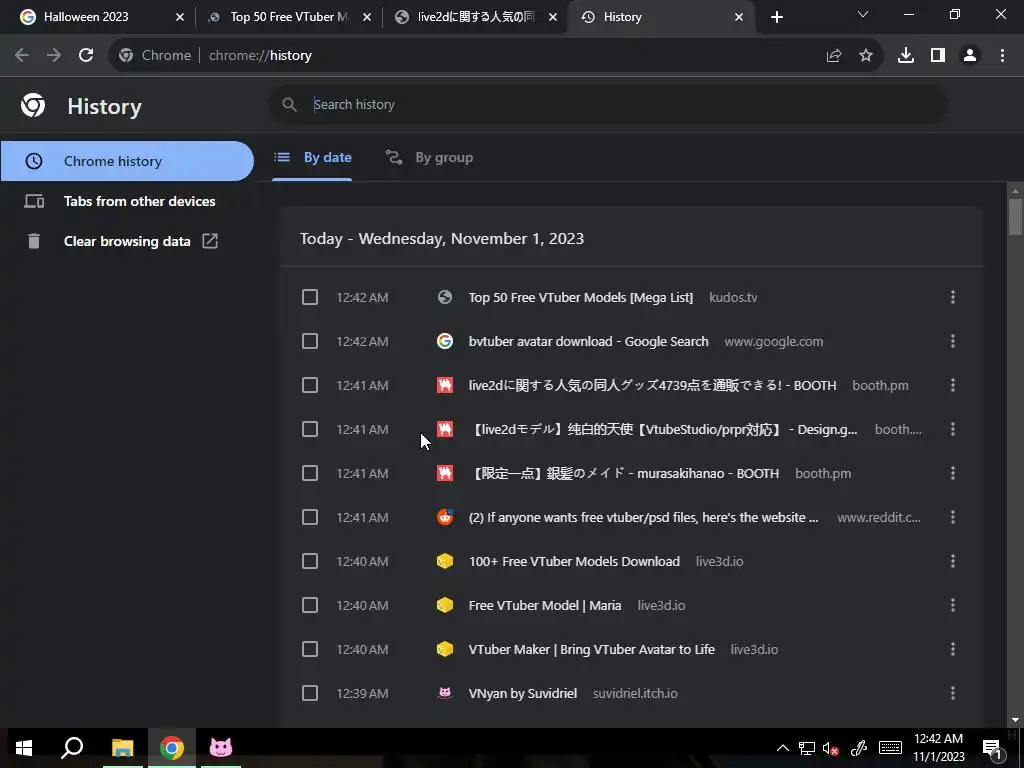Switch to the live2d BOOTH browser tab
The height and width of the screenshot is (768, 1024).
click(475, 17)
